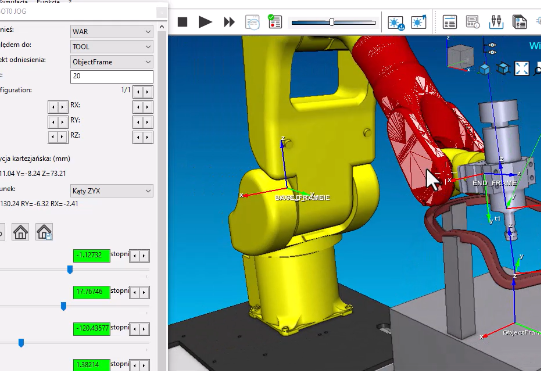
Task: Fast-forward the simulation
Action: 229,22
